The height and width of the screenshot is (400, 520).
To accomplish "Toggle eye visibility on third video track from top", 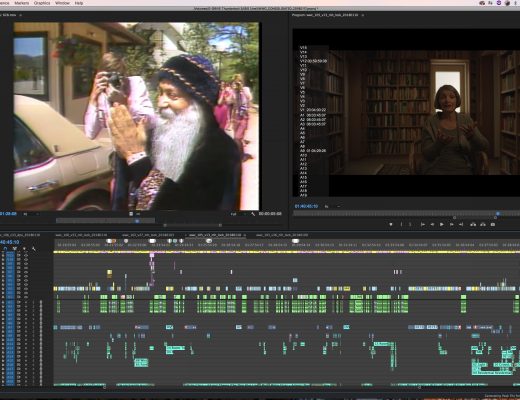I will 26,263.
